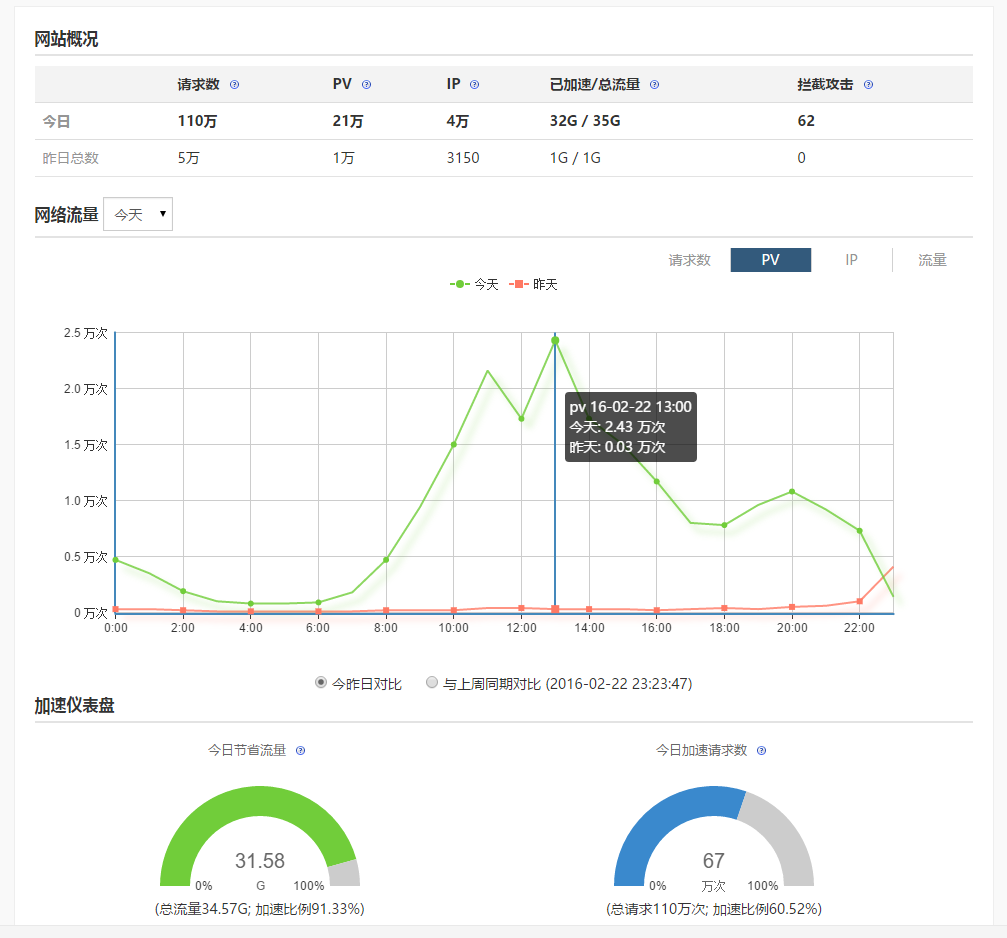Open the 请求数 help tooltip icon
Screen dimensions: 1007x938
(x=235, y=85)
